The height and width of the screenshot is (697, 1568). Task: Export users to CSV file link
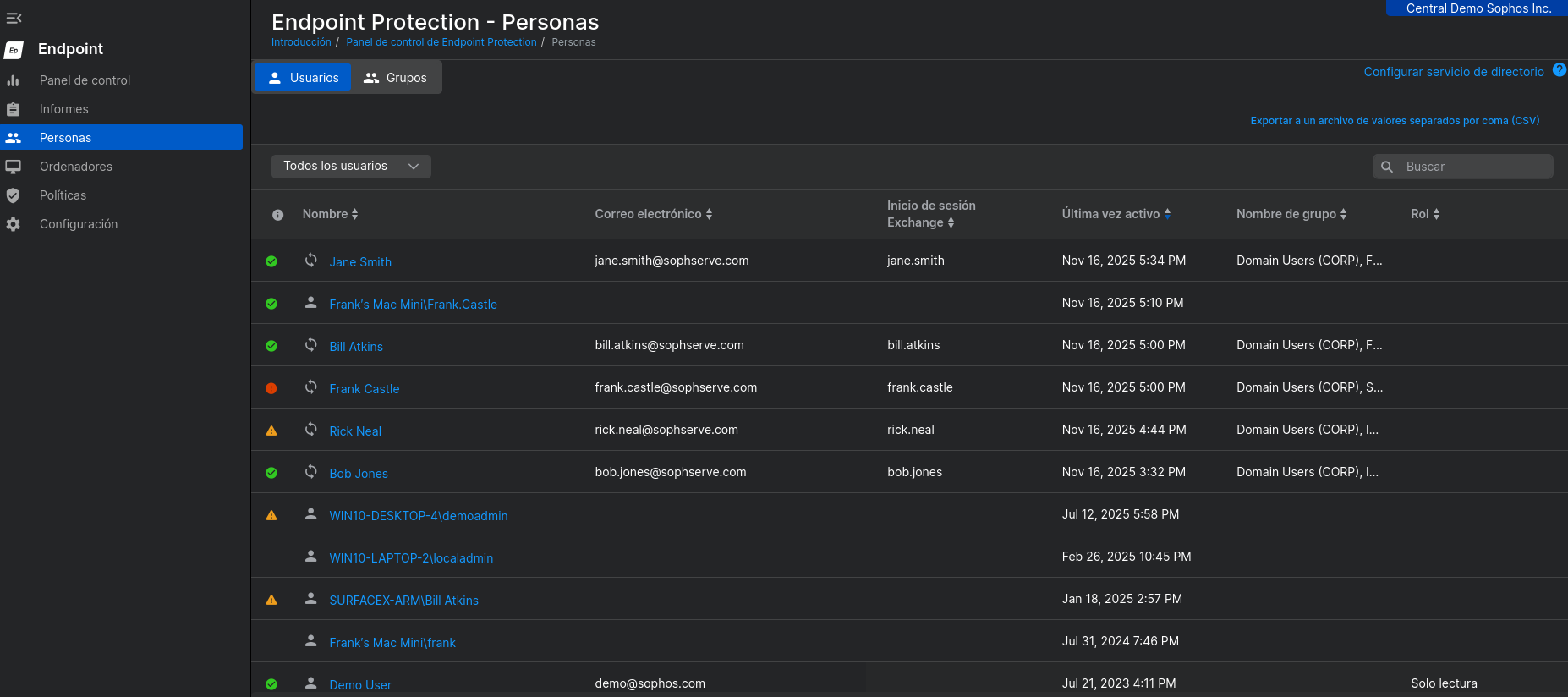pyautogui.click(x=1394, y=121)
